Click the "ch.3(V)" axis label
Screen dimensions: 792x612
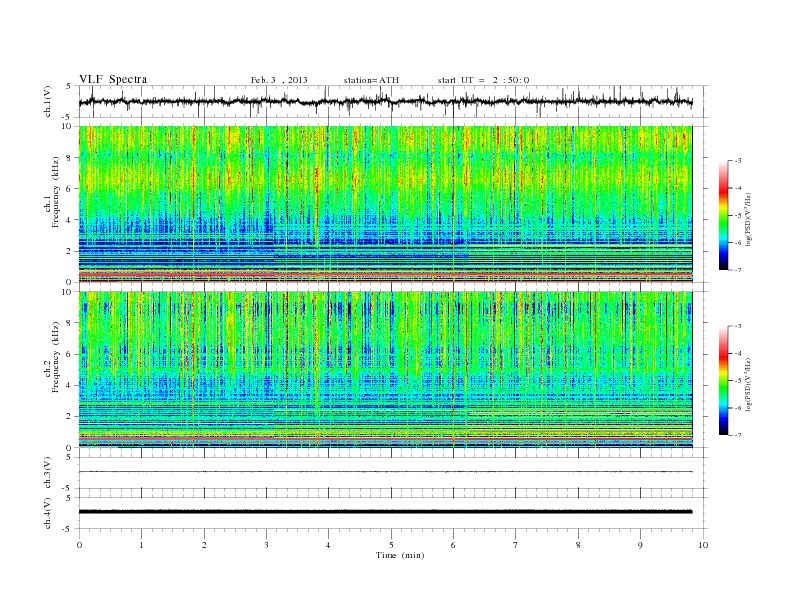(48, 473)
